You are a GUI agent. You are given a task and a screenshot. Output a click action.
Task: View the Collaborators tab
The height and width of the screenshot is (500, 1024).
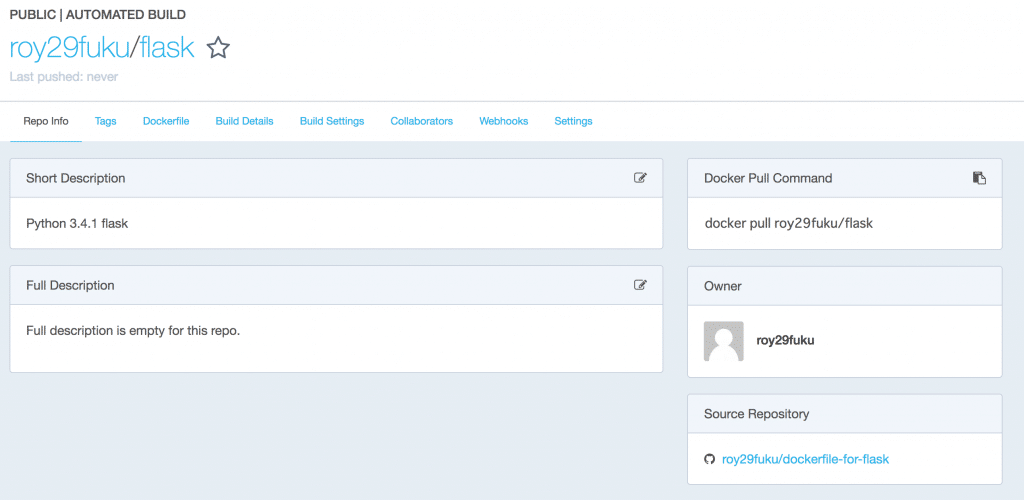(x=421, y=121)
